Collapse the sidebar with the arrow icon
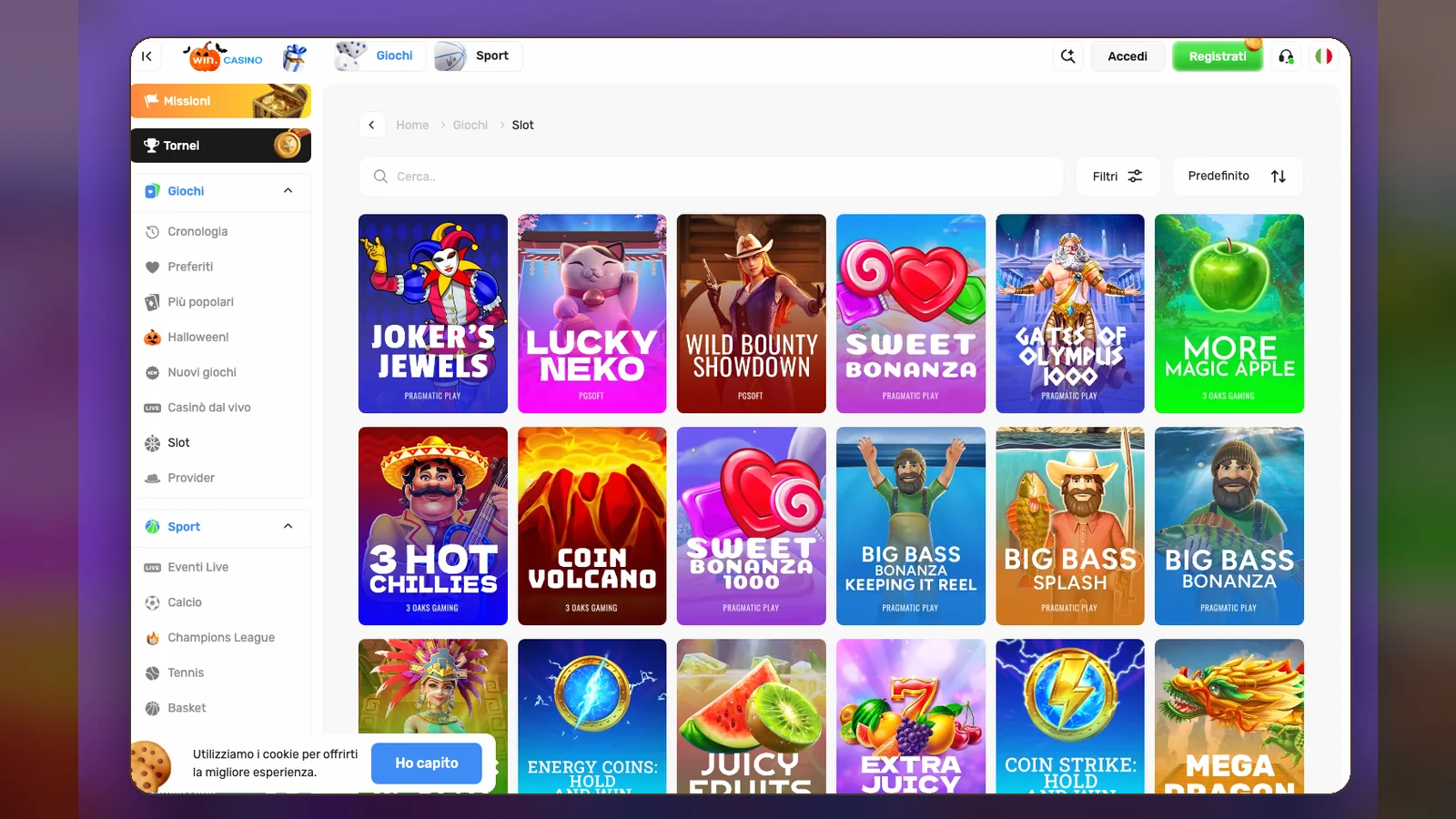Screen dimensions: 1456x819 147,56
